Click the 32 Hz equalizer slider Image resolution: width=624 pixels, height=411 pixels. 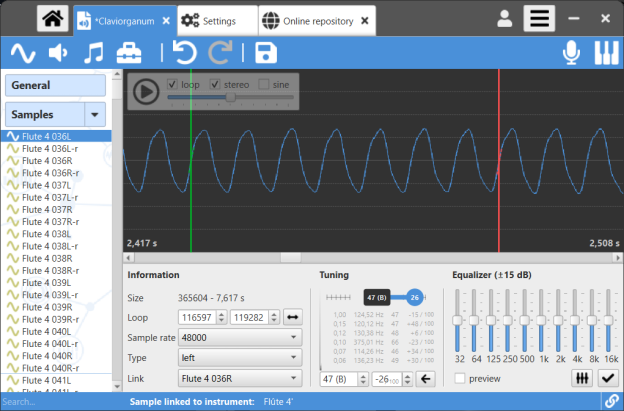[x=460, y=320]
